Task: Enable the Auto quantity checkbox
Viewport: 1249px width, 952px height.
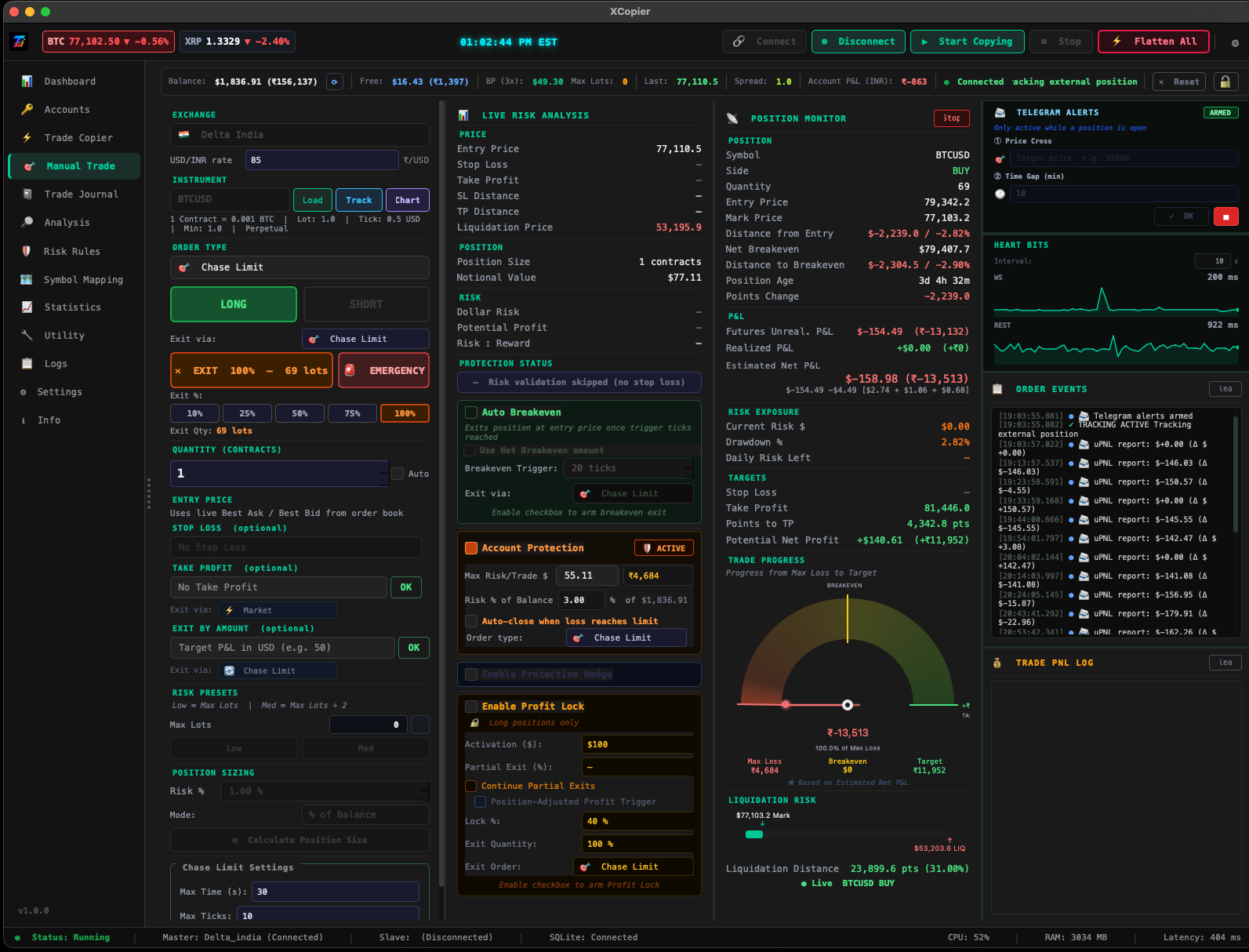Action: tap(398, 474)
